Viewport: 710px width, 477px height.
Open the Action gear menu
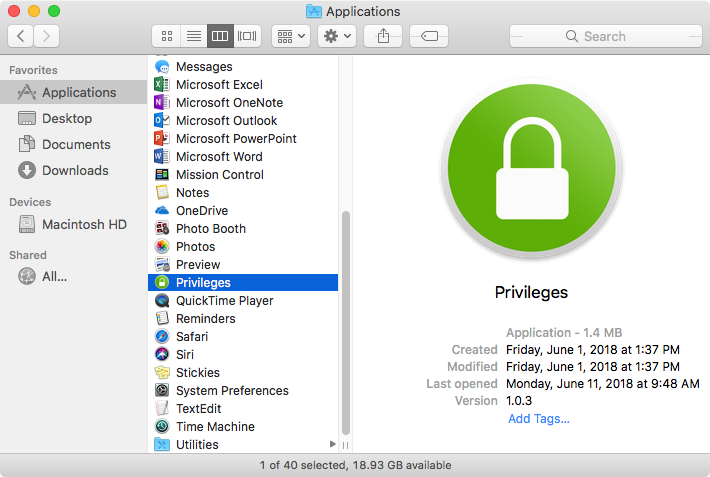pyautogui.click(x=337, y=36)
